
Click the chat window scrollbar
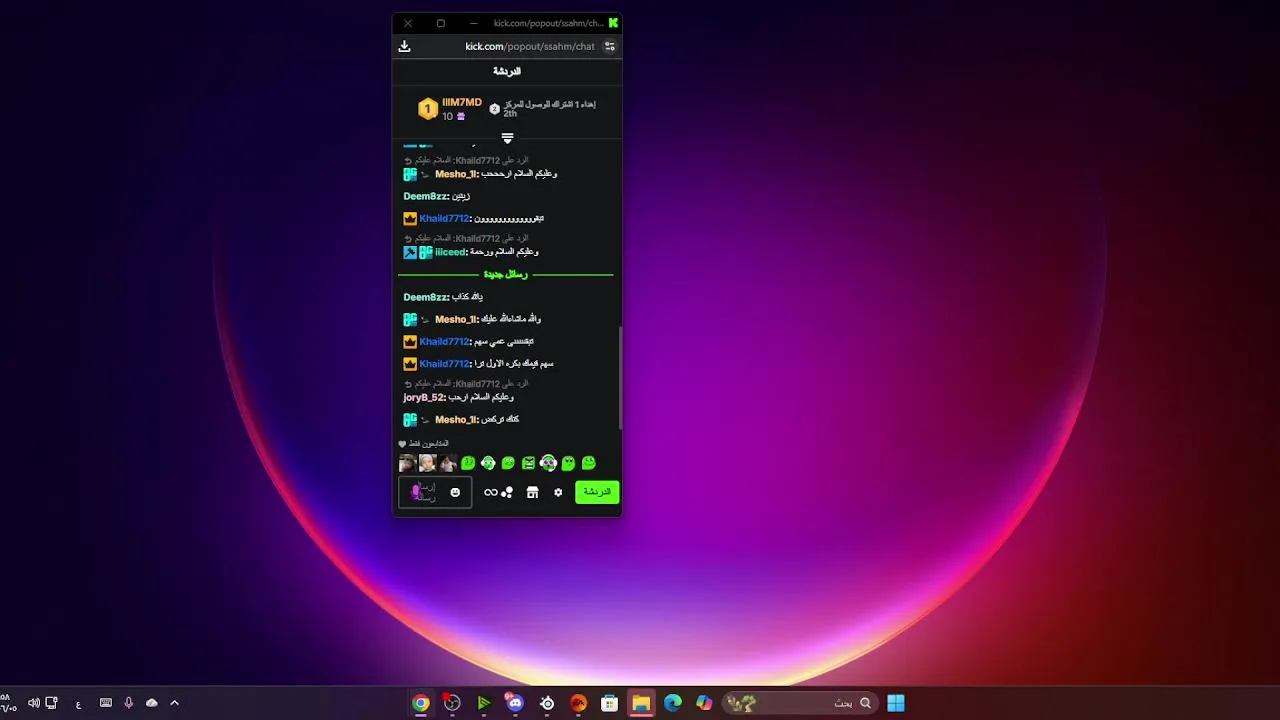(x=619, y=378)
